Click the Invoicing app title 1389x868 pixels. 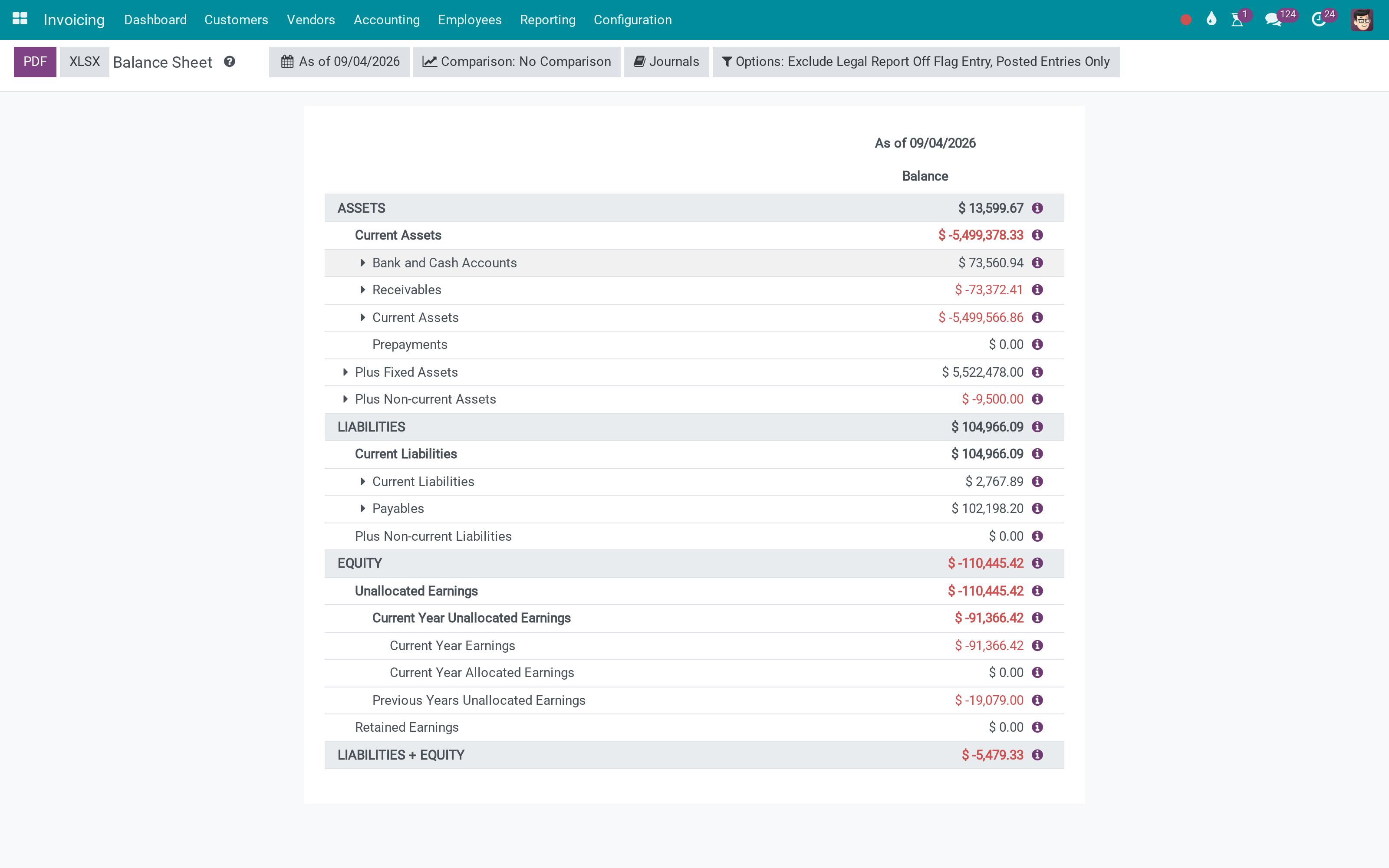tap(74, 20)
